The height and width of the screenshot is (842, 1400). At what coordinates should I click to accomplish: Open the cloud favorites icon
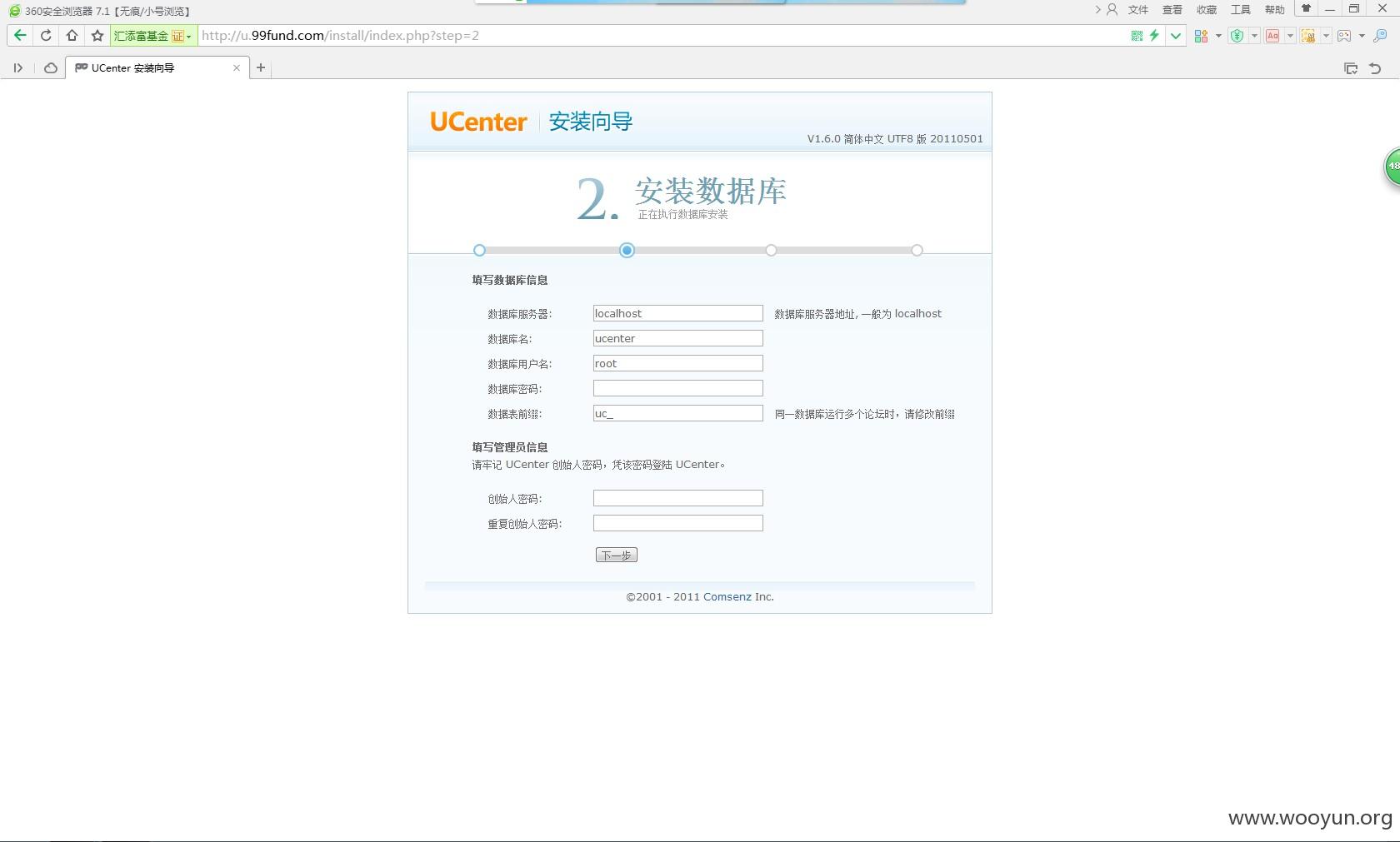(x=51, y=68)
